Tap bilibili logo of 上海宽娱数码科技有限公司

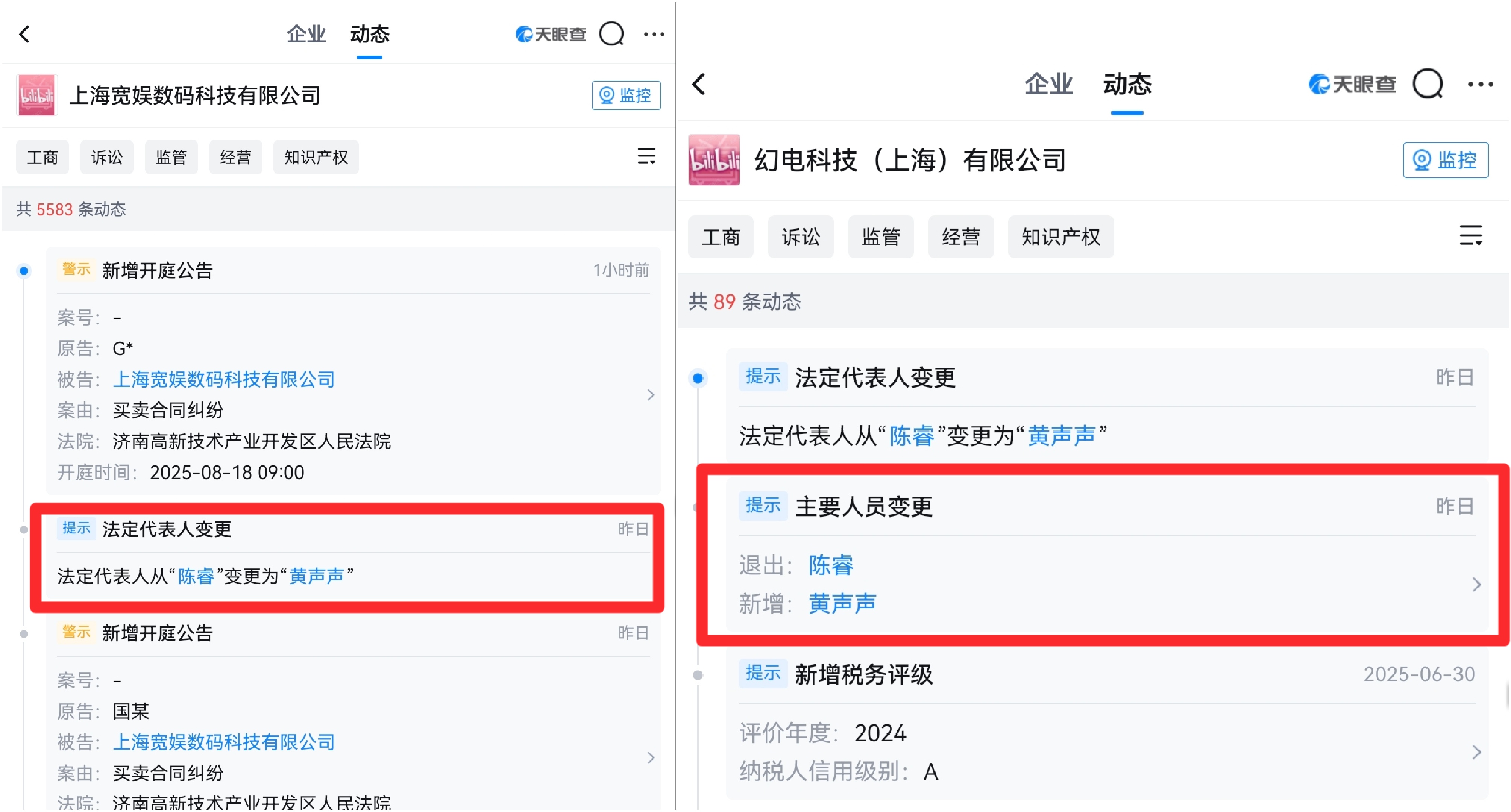point(36,95)
